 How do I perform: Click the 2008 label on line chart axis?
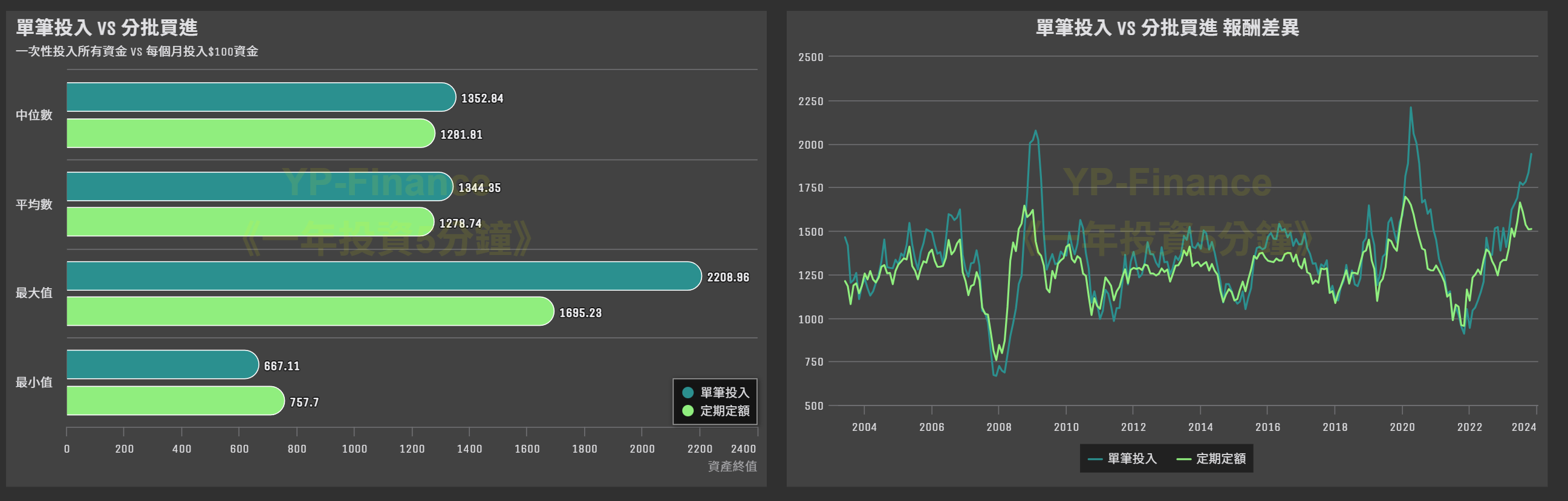click(x=998, y=427)
